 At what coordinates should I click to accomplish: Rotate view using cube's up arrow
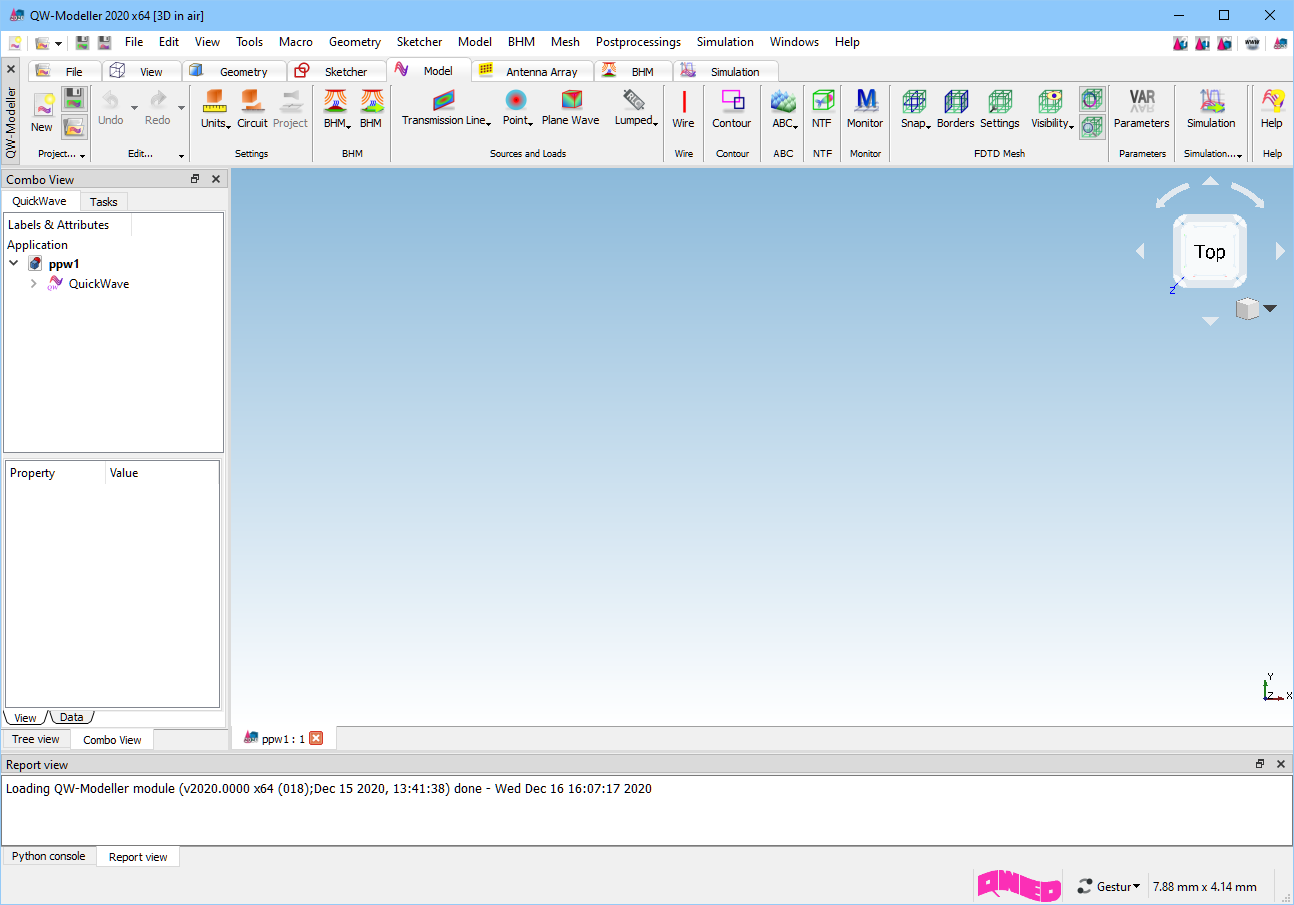[x=1210, y=181]
